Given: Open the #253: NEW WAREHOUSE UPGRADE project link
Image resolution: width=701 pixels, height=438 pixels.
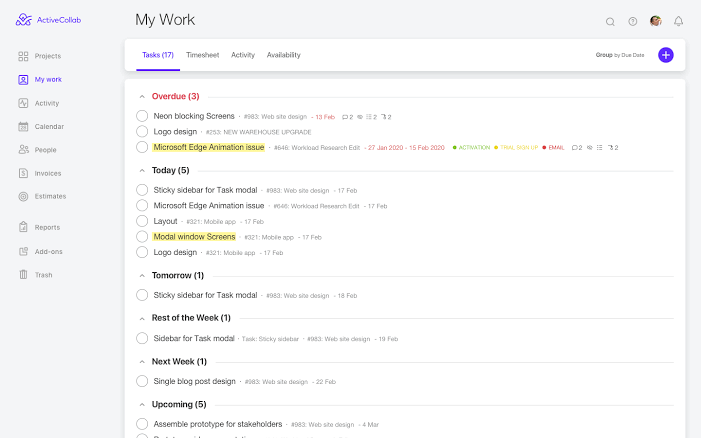Looking at the screenshot, I should pos(259,132).
